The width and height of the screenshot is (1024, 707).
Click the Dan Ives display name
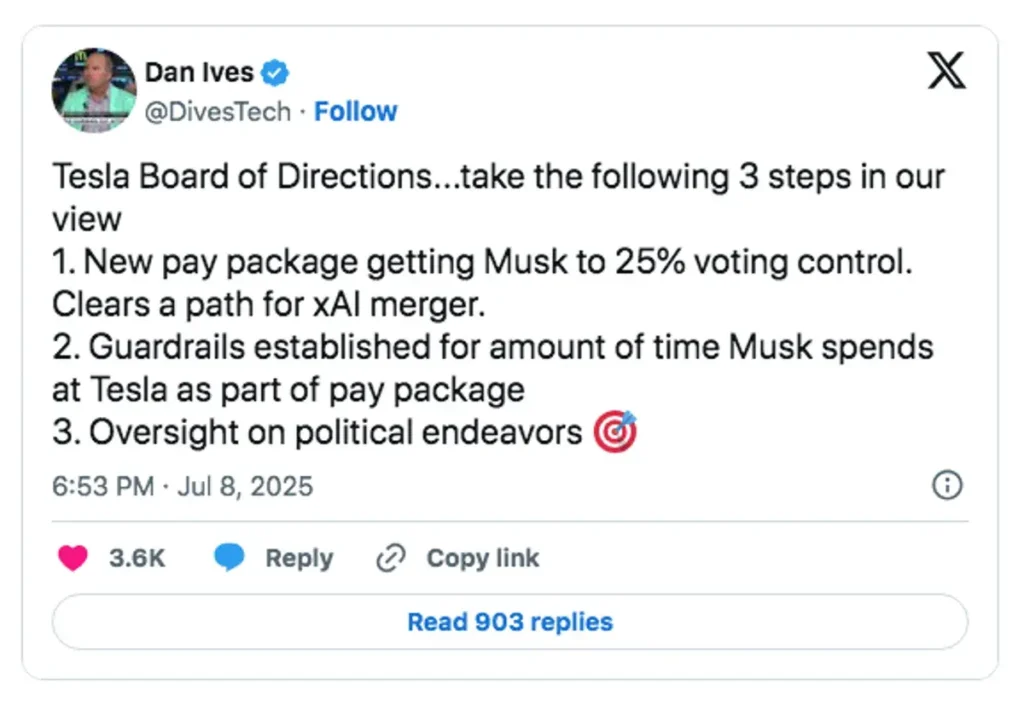point(199,72)
